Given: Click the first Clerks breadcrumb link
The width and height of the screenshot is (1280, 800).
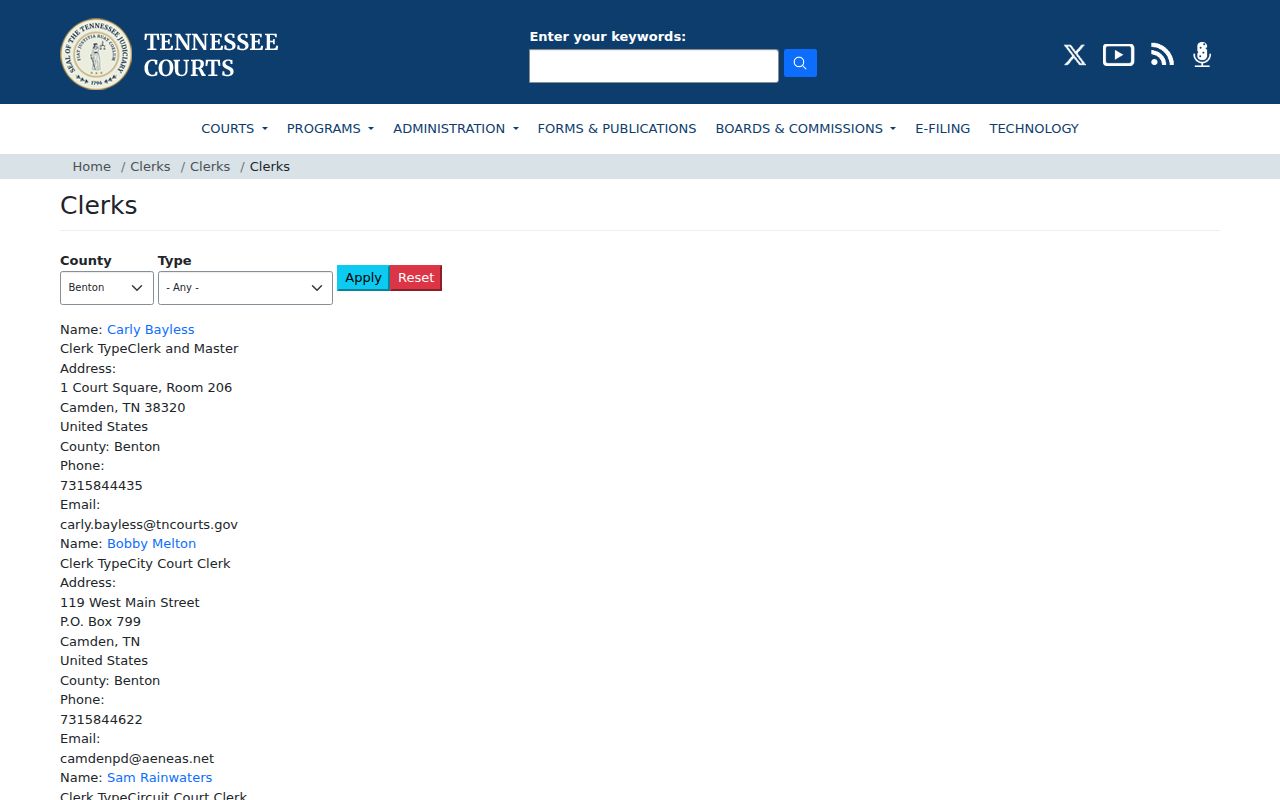Looking at the screenshot, I should pyautogui.click(x=150, y=166).
